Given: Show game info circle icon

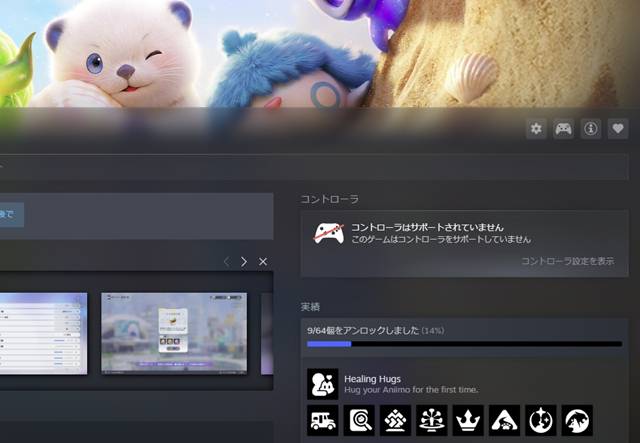Looking at the screenshot, I should pos(591,129).
